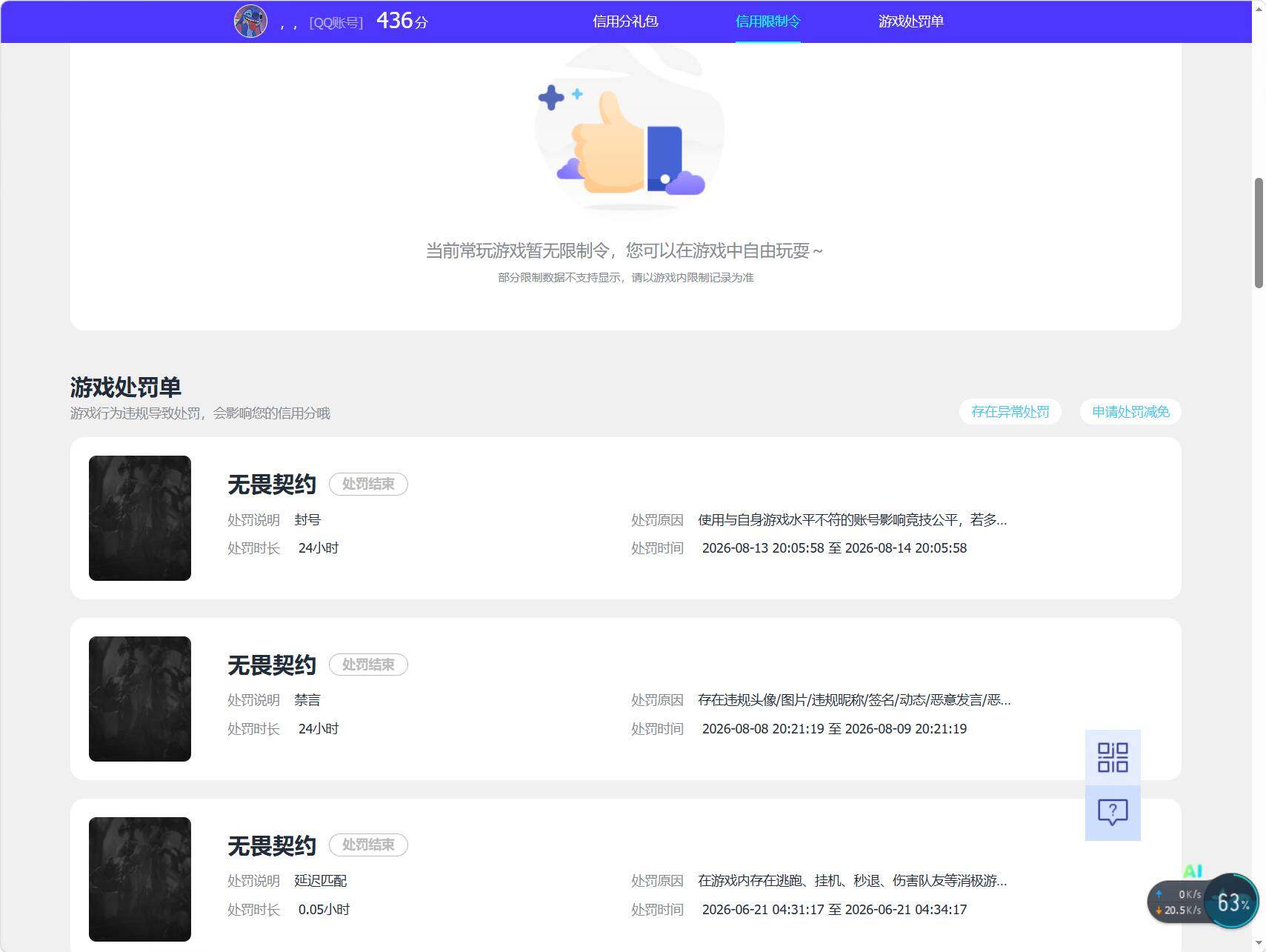Click the 禁言 penalty description value
The image size is (1266, 952).
coord(307,700)
